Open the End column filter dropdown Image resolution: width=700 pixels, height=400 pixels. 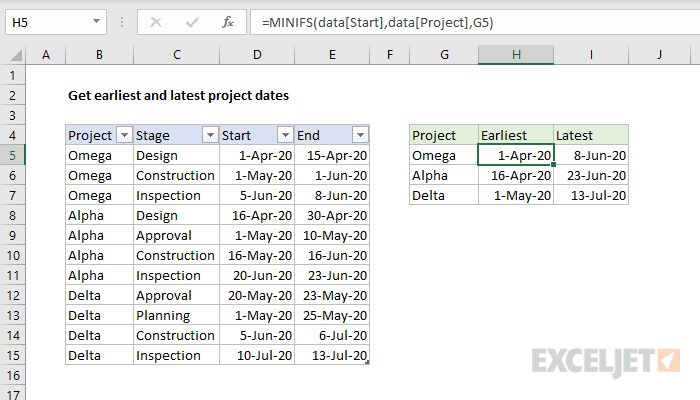(x=360, y=135)
